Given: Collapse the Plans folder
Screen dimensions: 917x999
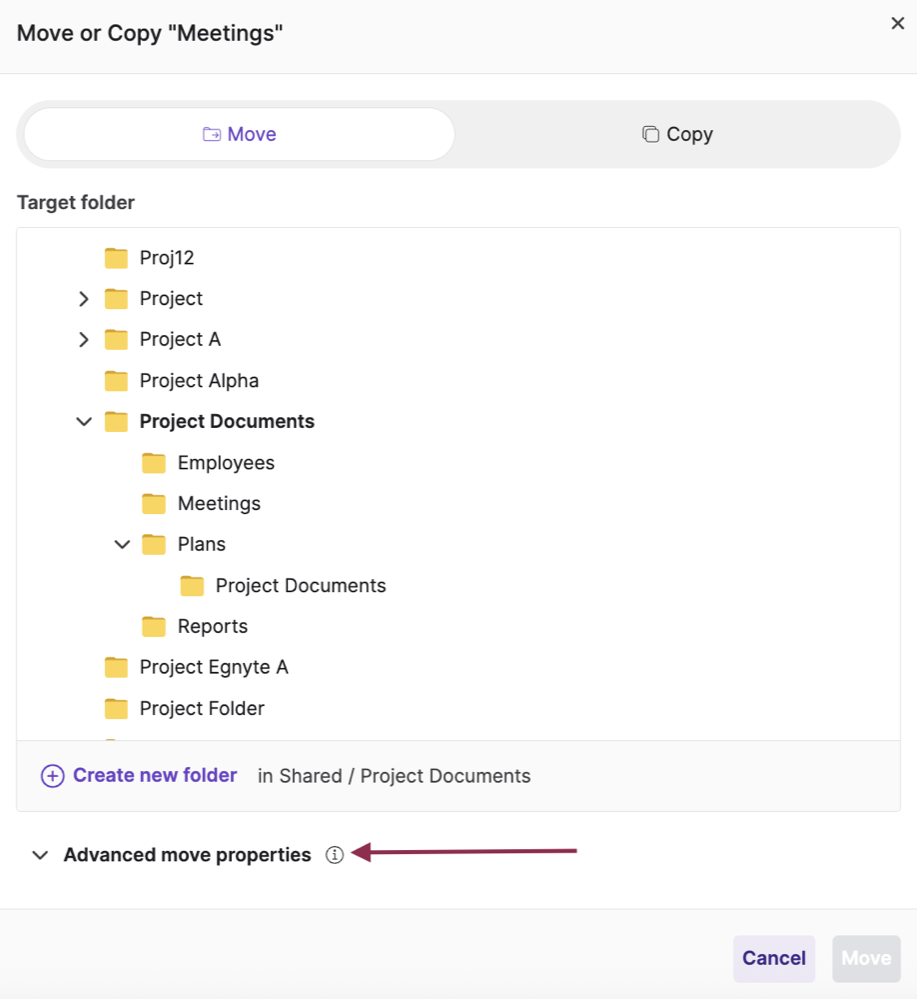Looking at the screenshot, I should 122,544.
